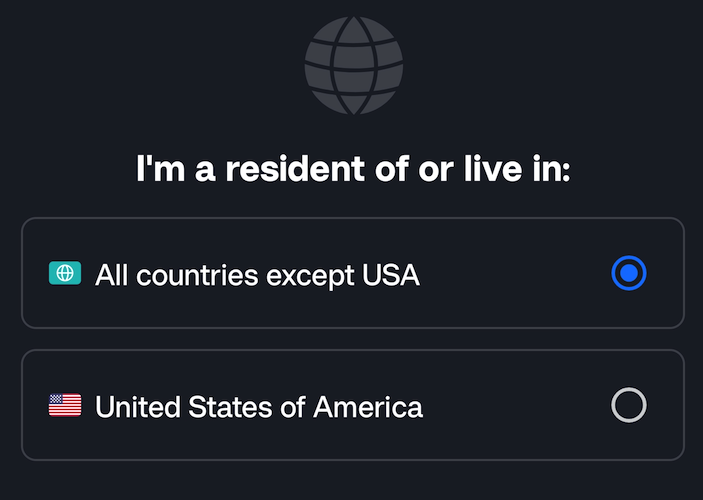The height and width of the screenshot is (500, 703).
Task: Click the word "resident" in the heading
Action: point(295,169)
